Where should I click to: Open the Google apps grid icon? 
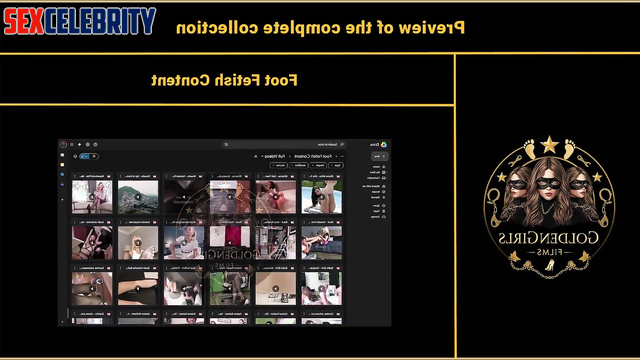coord(71,144)
